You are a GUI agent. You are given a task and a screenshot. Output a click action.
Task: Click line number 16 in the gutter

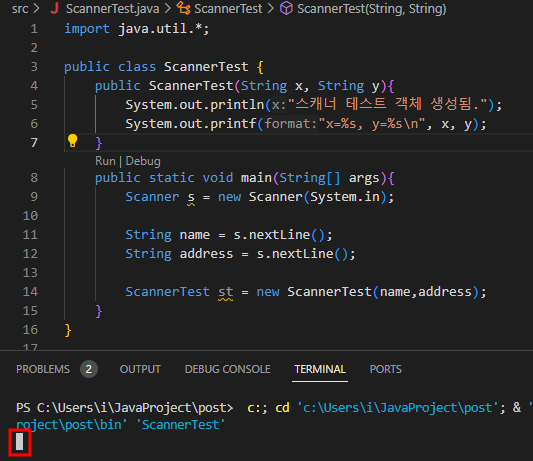tap(30, 330)
